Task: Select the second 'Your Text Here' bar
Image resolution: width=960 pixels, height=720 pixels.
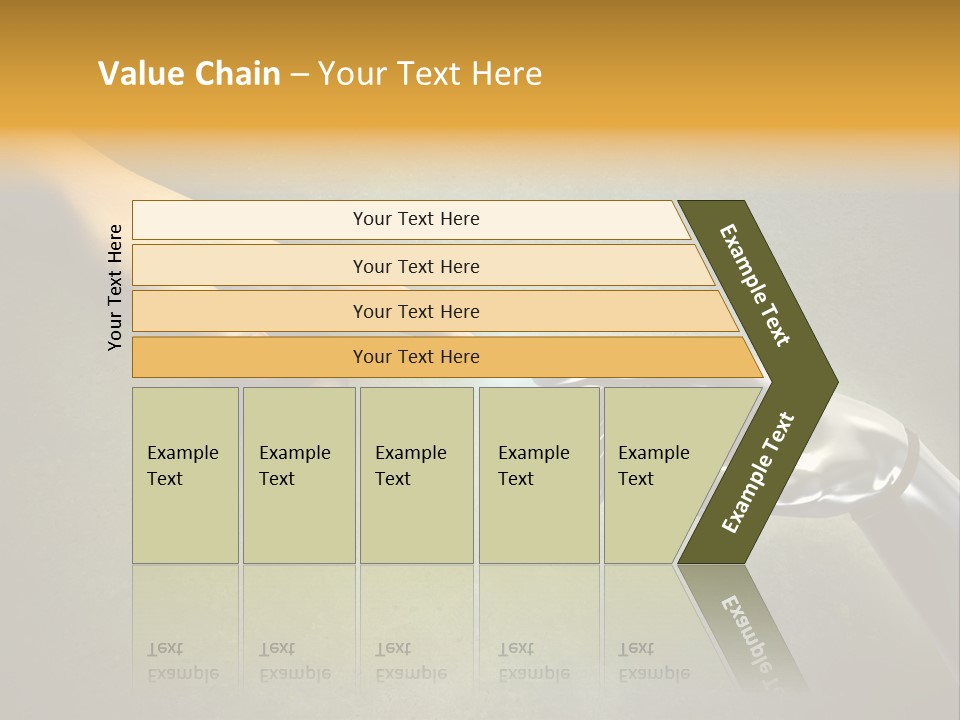Action: tap(422, 265)
